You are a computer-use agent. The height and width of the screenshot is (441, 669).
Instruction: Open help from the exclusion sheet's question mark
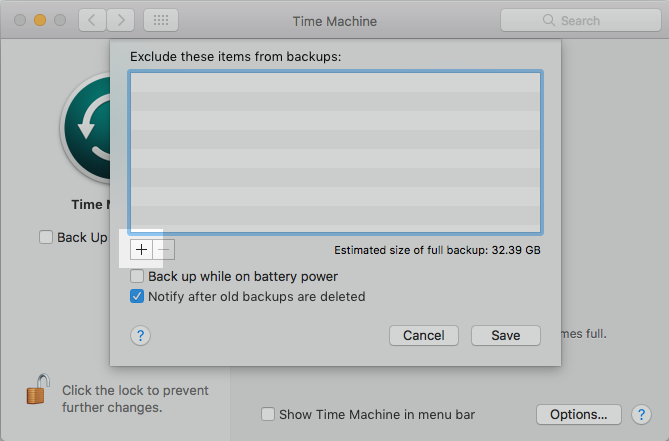click(x=141, y=336)
